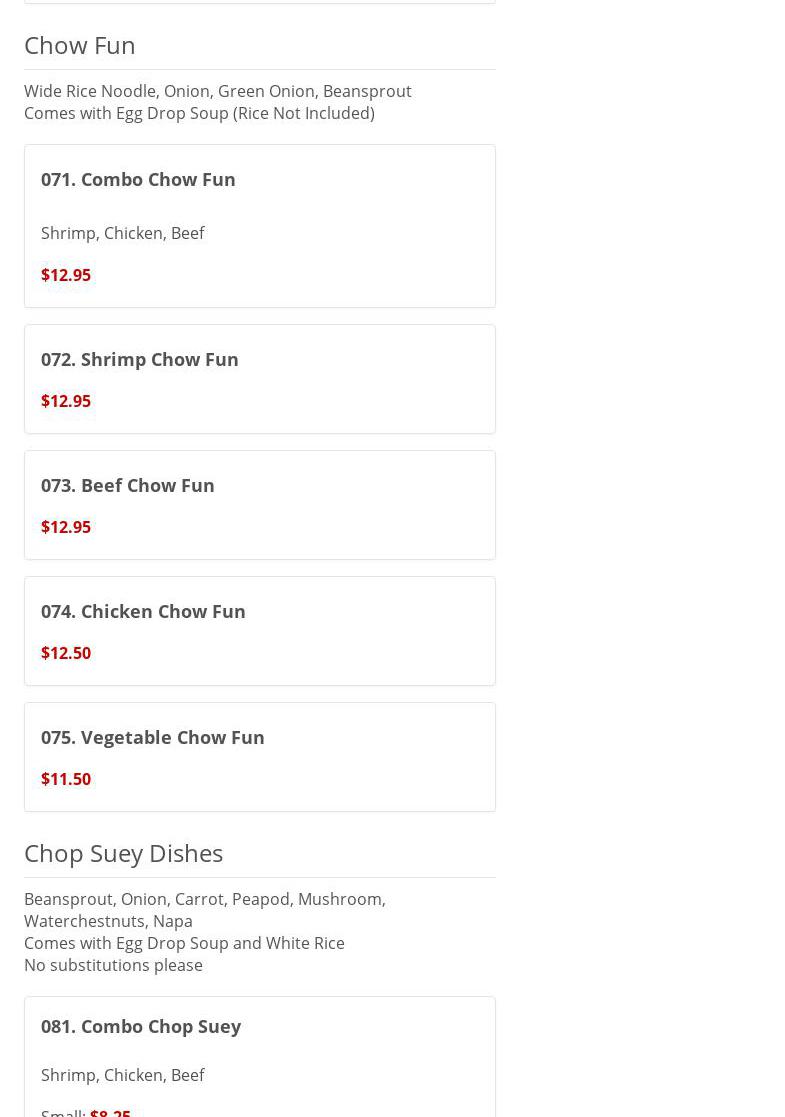
Task: Click the $12.50 price for Chicken Chow Fun
Action: (66, 653)
